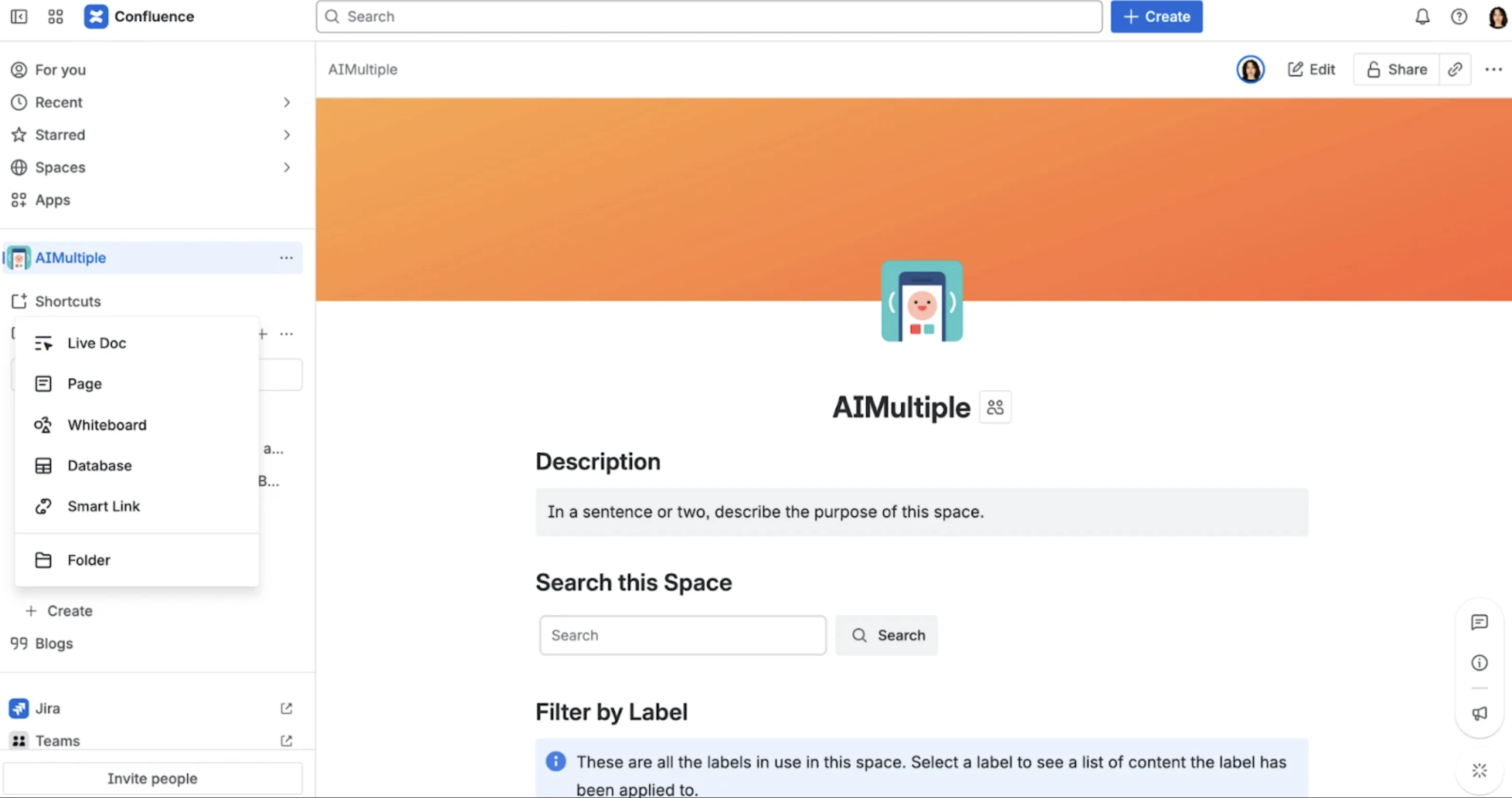The width and height of the screenshot is (1512, 798).
Task: Select Live Doc from the create menu
Action: point(137,343)
